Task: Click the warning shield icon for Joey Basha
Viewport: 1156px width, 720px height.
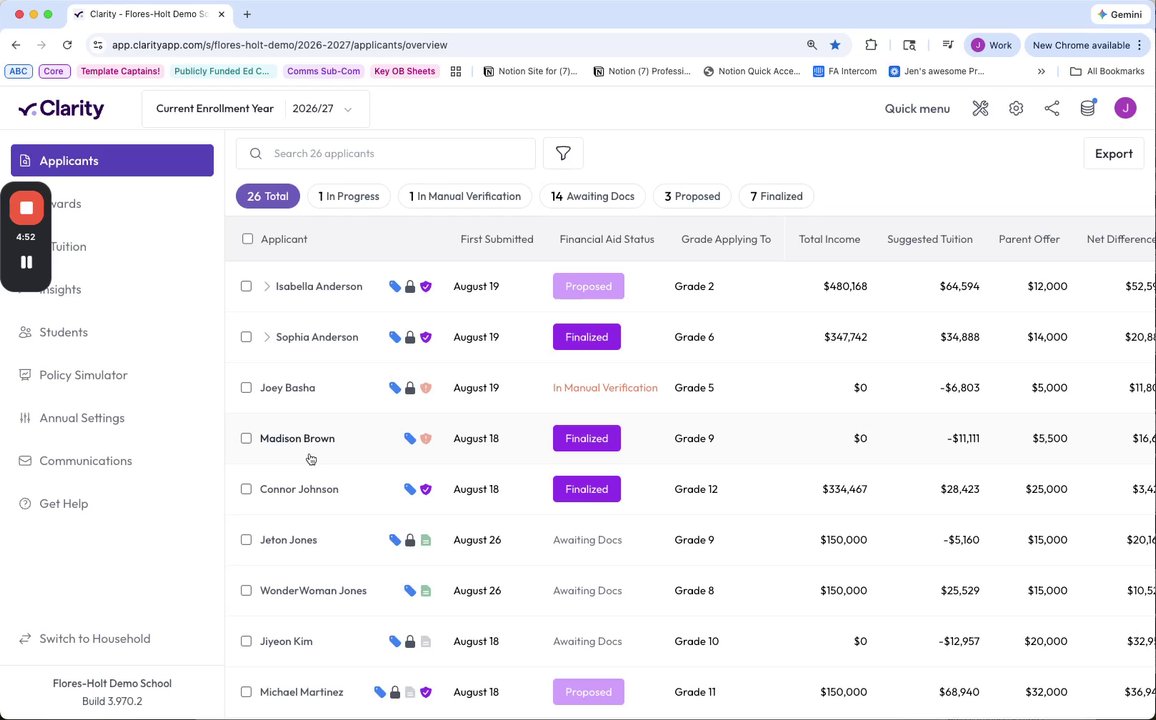Action: [x=425, y=388]
